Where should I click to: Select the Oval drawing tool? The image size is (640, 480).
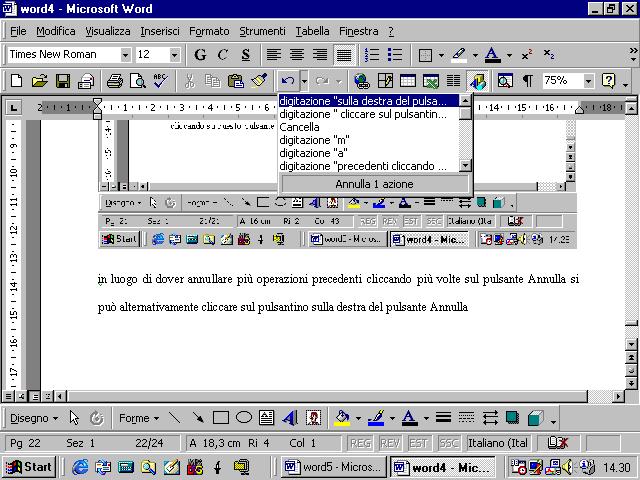coord(244,418)
